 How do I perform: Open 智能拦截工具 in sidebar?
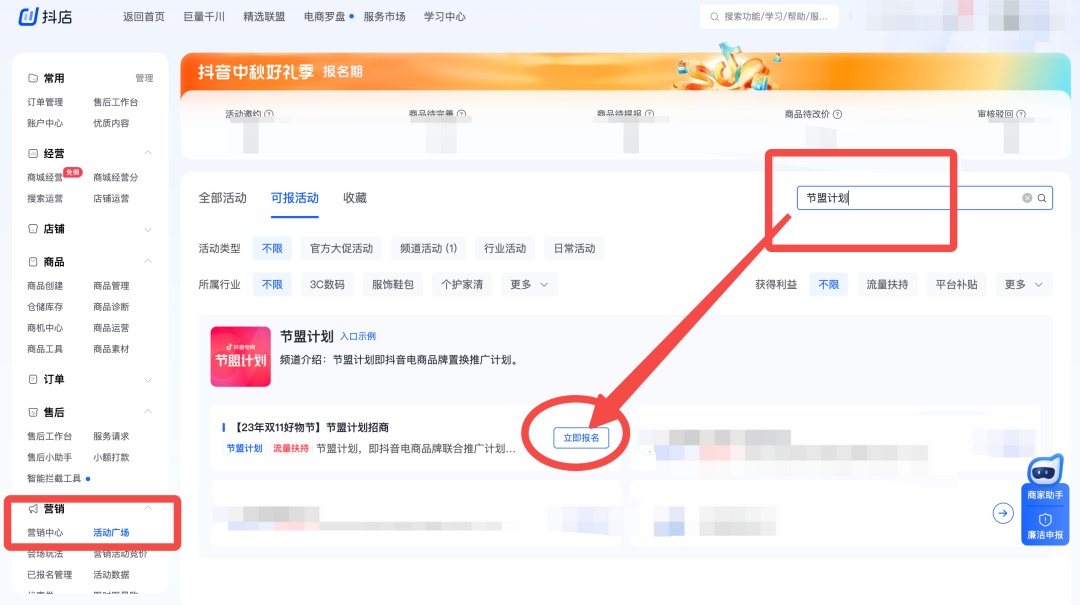pyautogui.click(x=54, y=478)
